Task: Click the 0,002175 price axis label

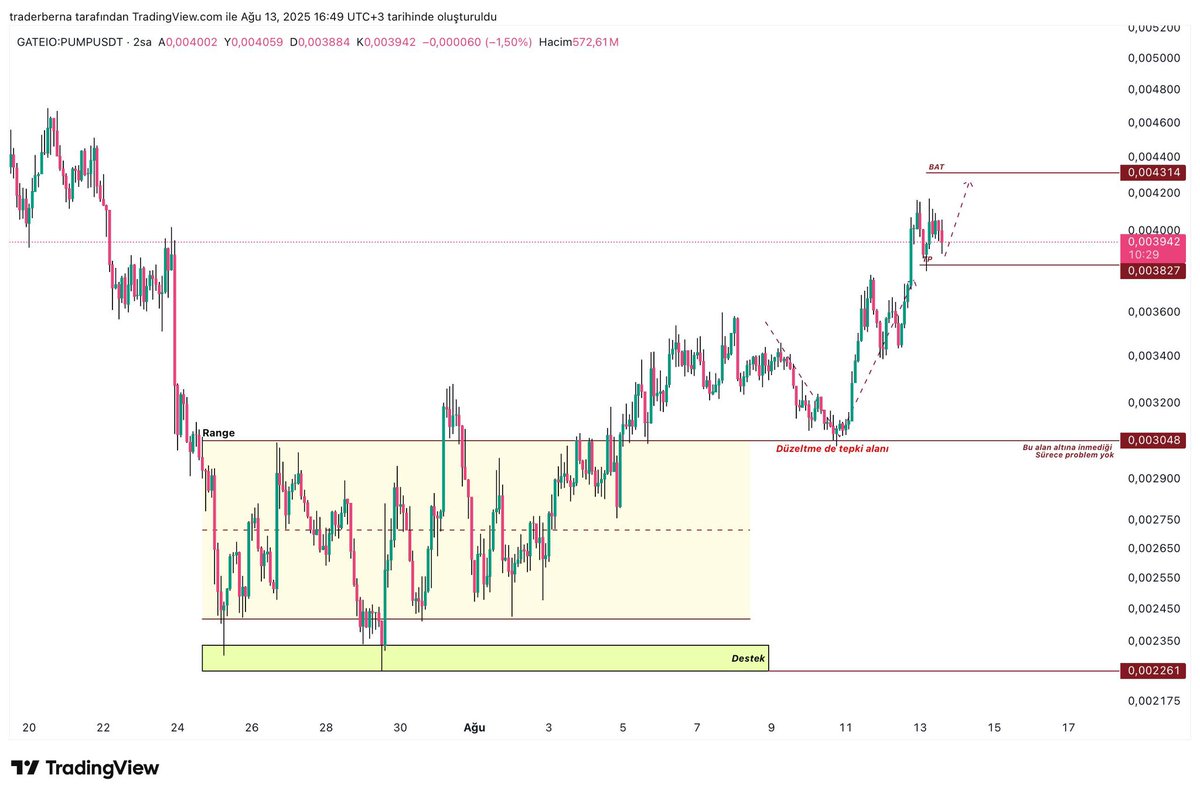Action: (1154, 699)
